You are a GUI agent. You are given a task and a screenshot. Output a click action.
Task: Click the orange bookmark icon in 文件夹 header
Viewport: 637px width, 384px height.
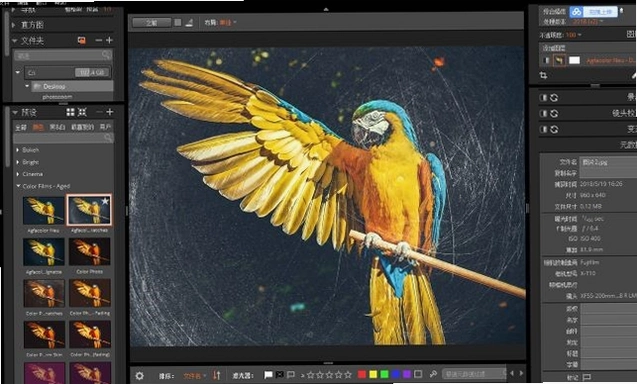click(82, 40)
